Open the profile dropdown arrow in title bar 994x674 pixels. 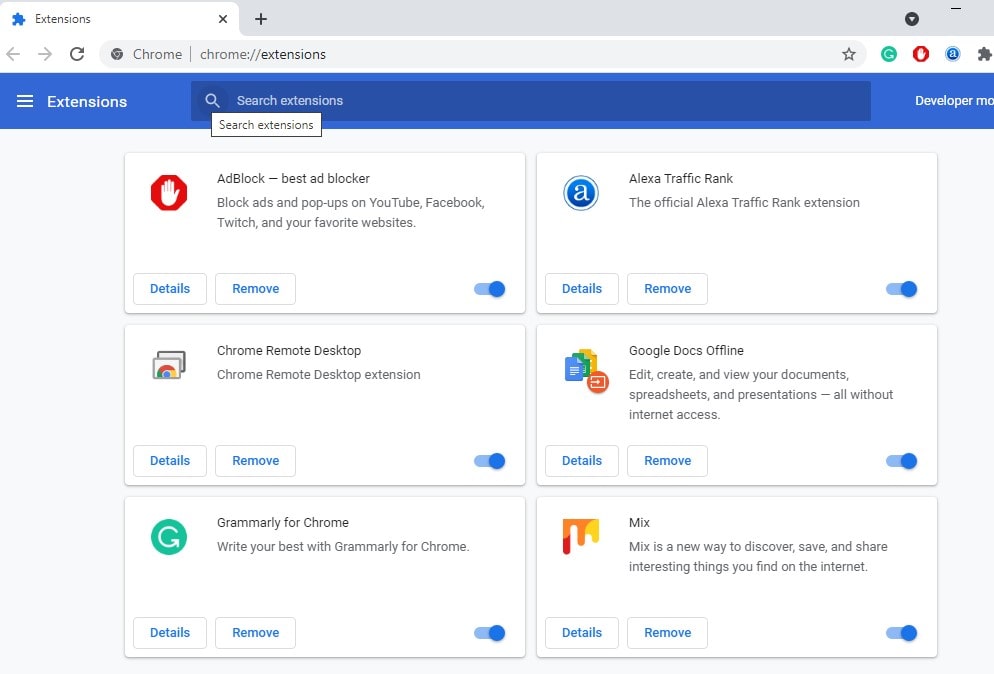[x=912, y=19]
